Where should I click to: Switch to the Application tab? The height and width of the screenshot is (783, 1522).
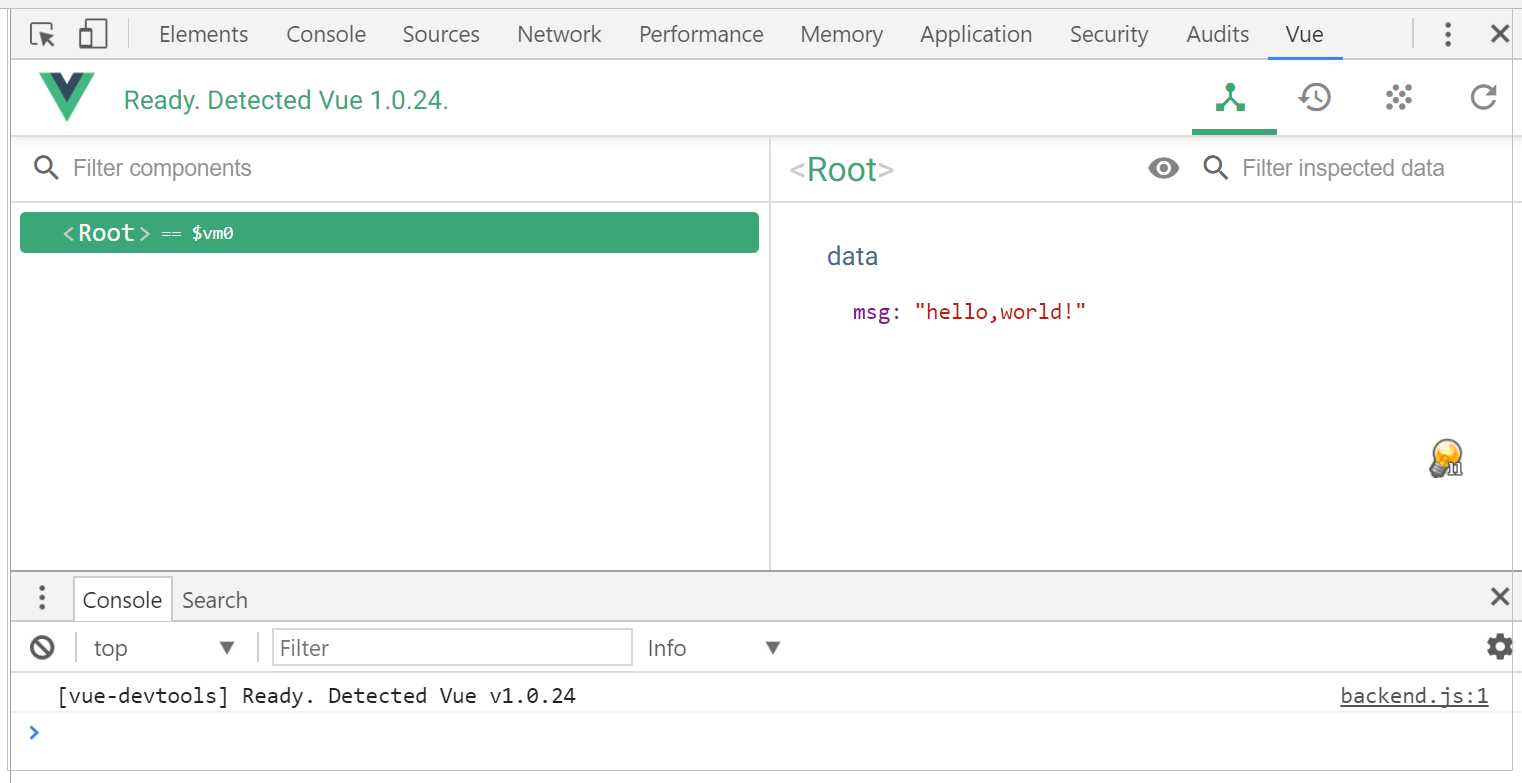point(976,34)
